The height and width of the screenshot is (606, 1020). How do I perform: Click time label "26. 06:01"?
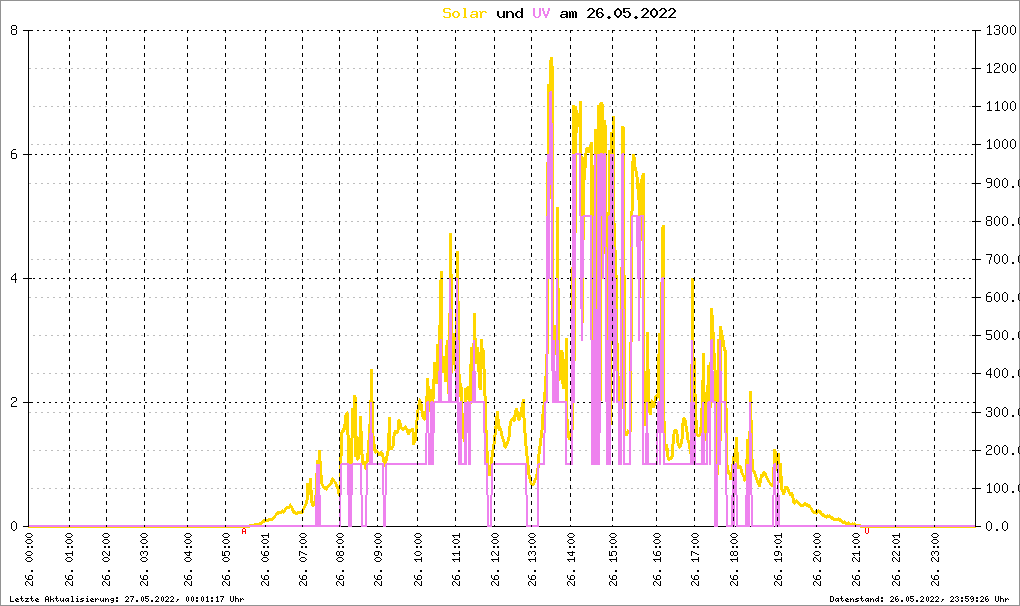tap(265, 559)
